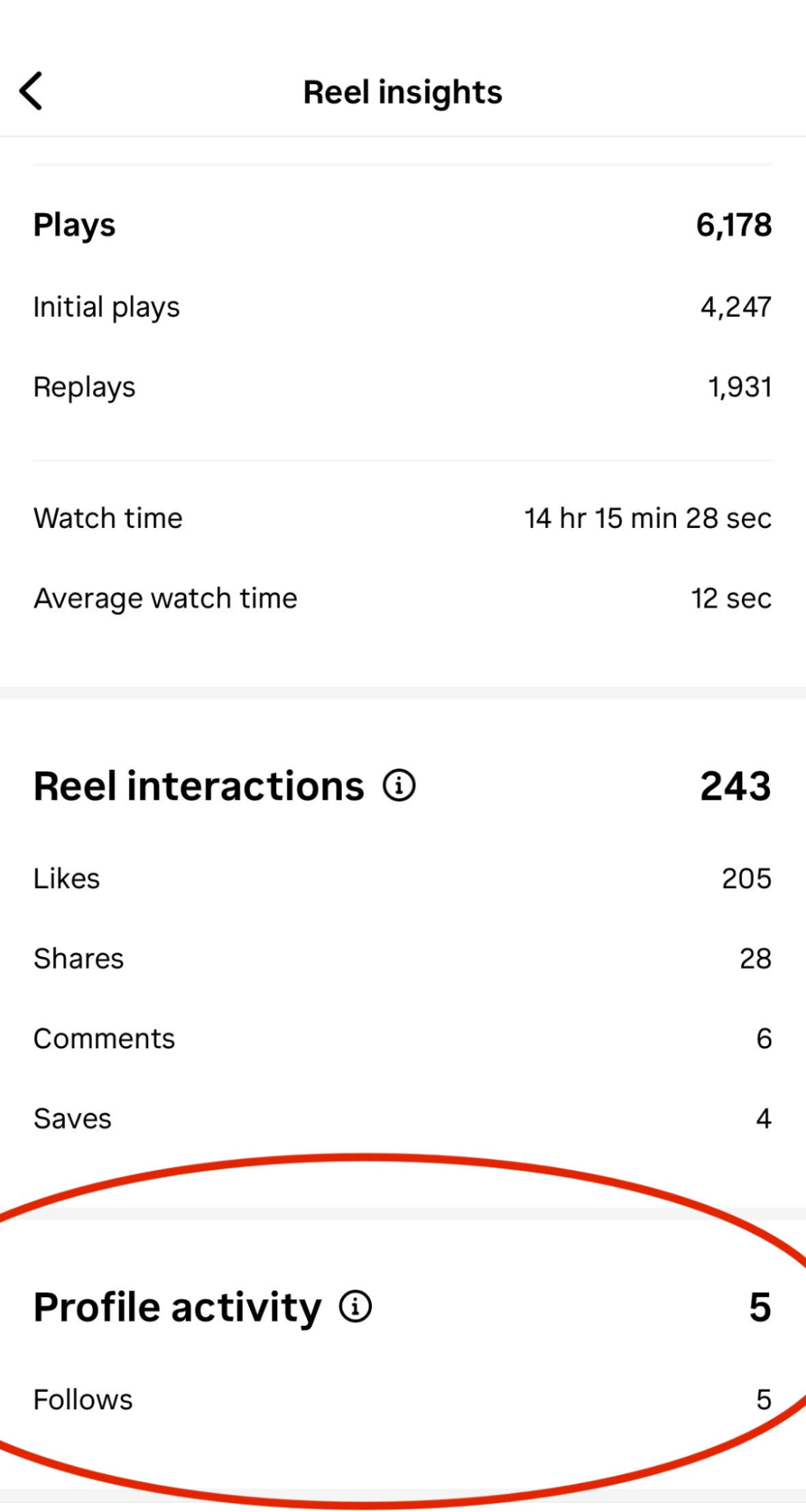Tap the Reel interactions heading
This screenshot has width=806, height=1512.
[x=199, y=786]
